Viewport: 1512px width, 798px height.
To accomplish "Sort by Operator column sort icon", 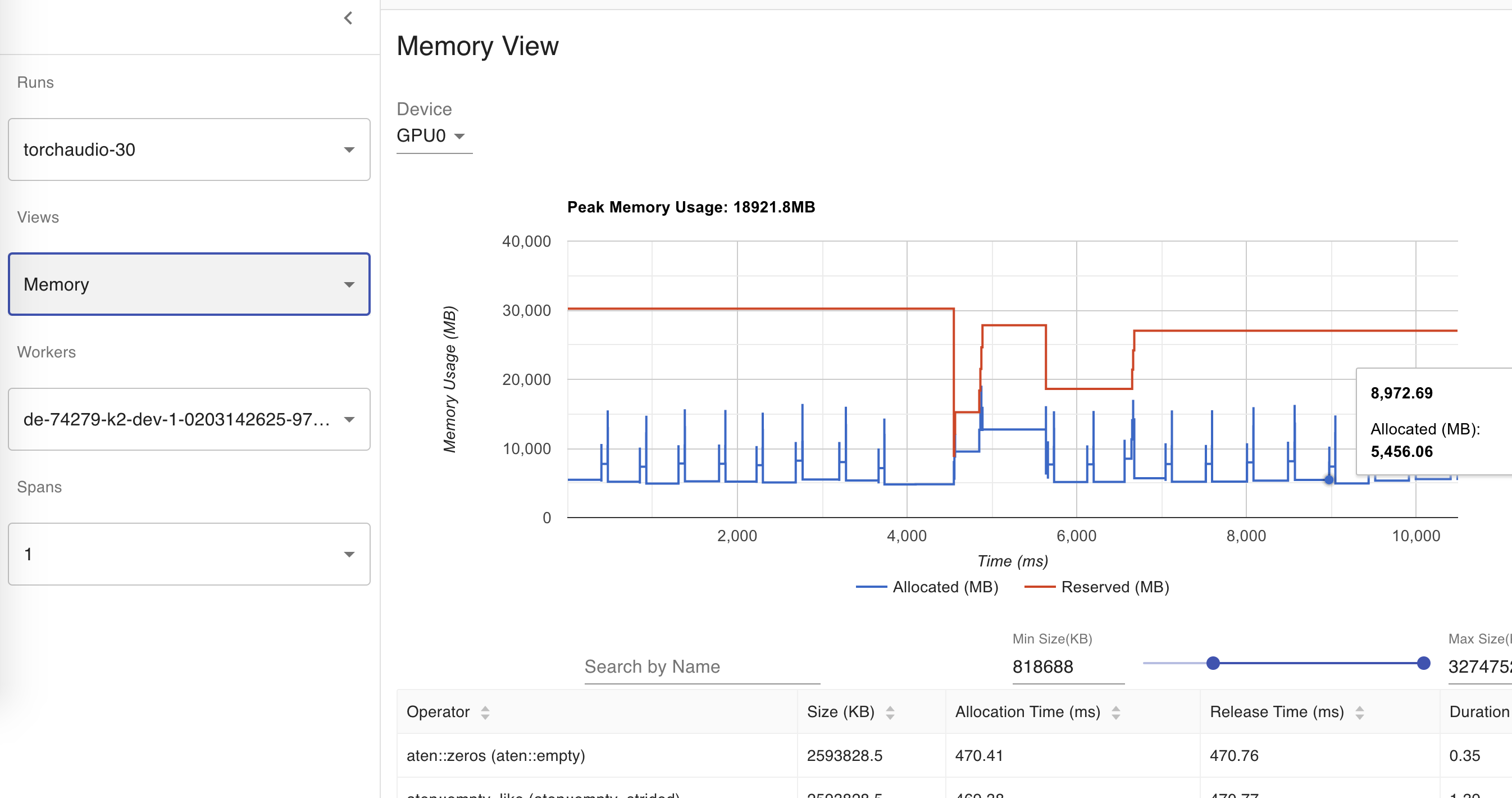I will click(x=485, y=712).
